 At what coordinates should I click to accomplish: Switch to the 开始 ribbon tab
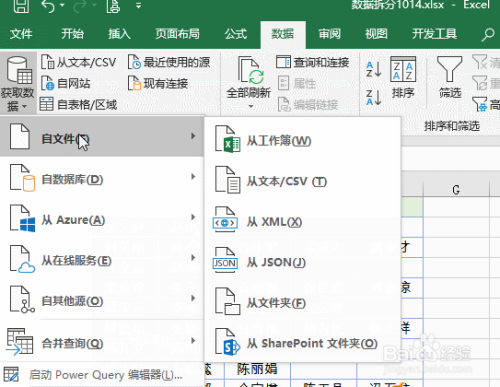click(x=72, y=34)
